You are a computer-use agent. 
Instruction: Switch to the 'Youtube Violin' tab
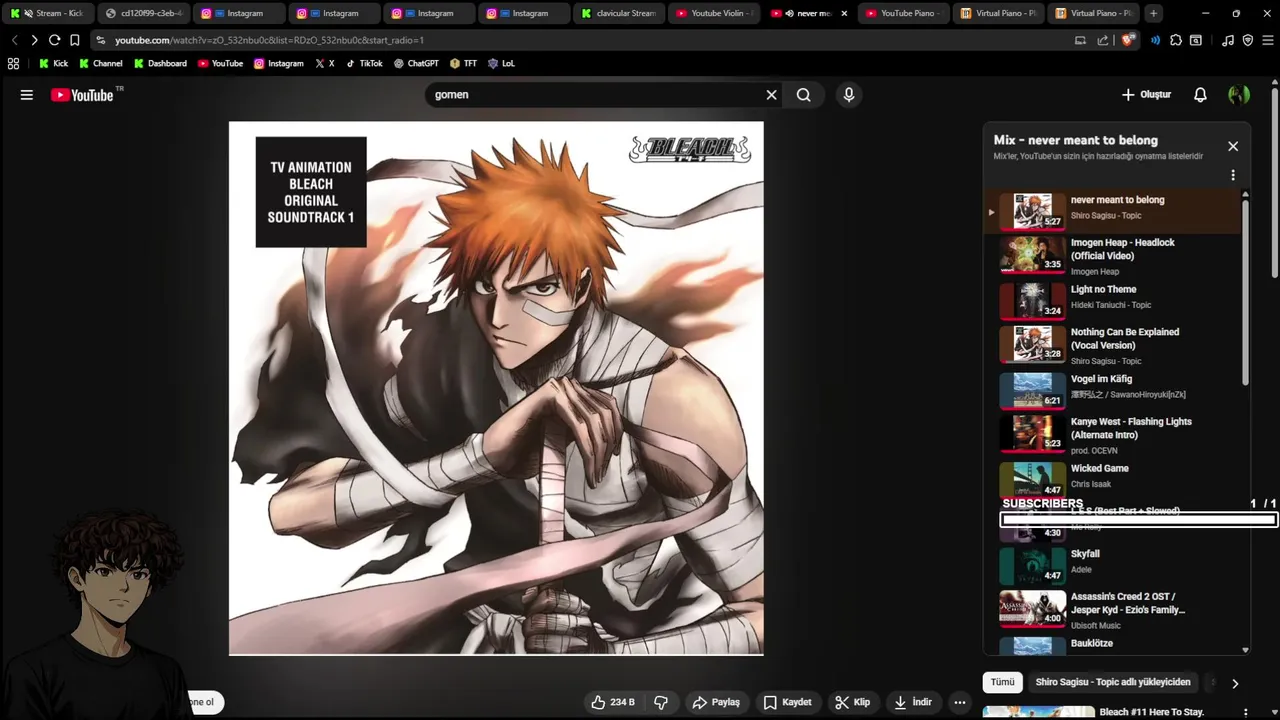point(714,13)
